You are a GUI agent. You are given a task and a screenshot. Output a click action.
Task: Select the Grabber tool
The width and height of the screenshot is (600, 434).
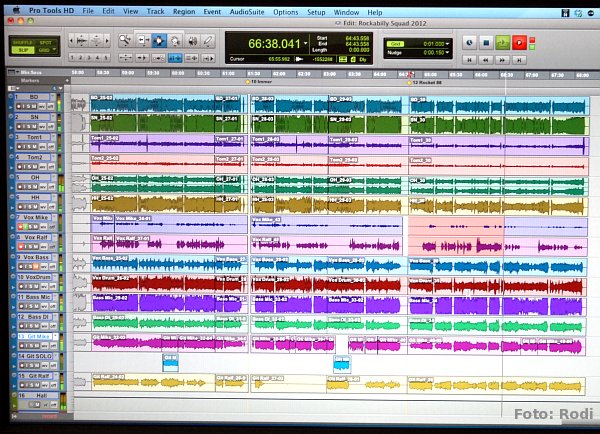pyautogui.click(x=175, y=40)
